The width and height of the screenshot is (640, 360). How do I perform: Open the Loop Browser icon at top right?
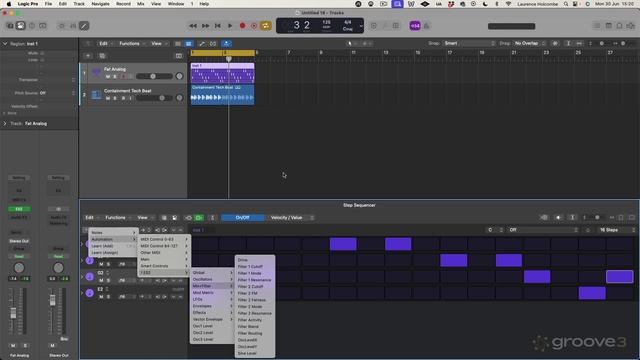pyautogui.click(x=620, y=26)
